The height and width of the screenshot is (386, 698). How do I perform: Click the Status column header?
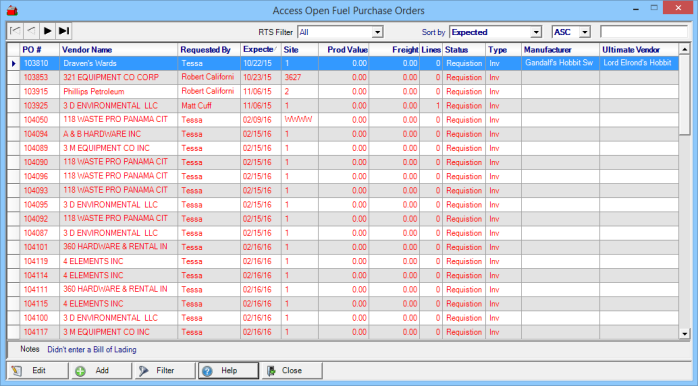(x=464, y=49)
